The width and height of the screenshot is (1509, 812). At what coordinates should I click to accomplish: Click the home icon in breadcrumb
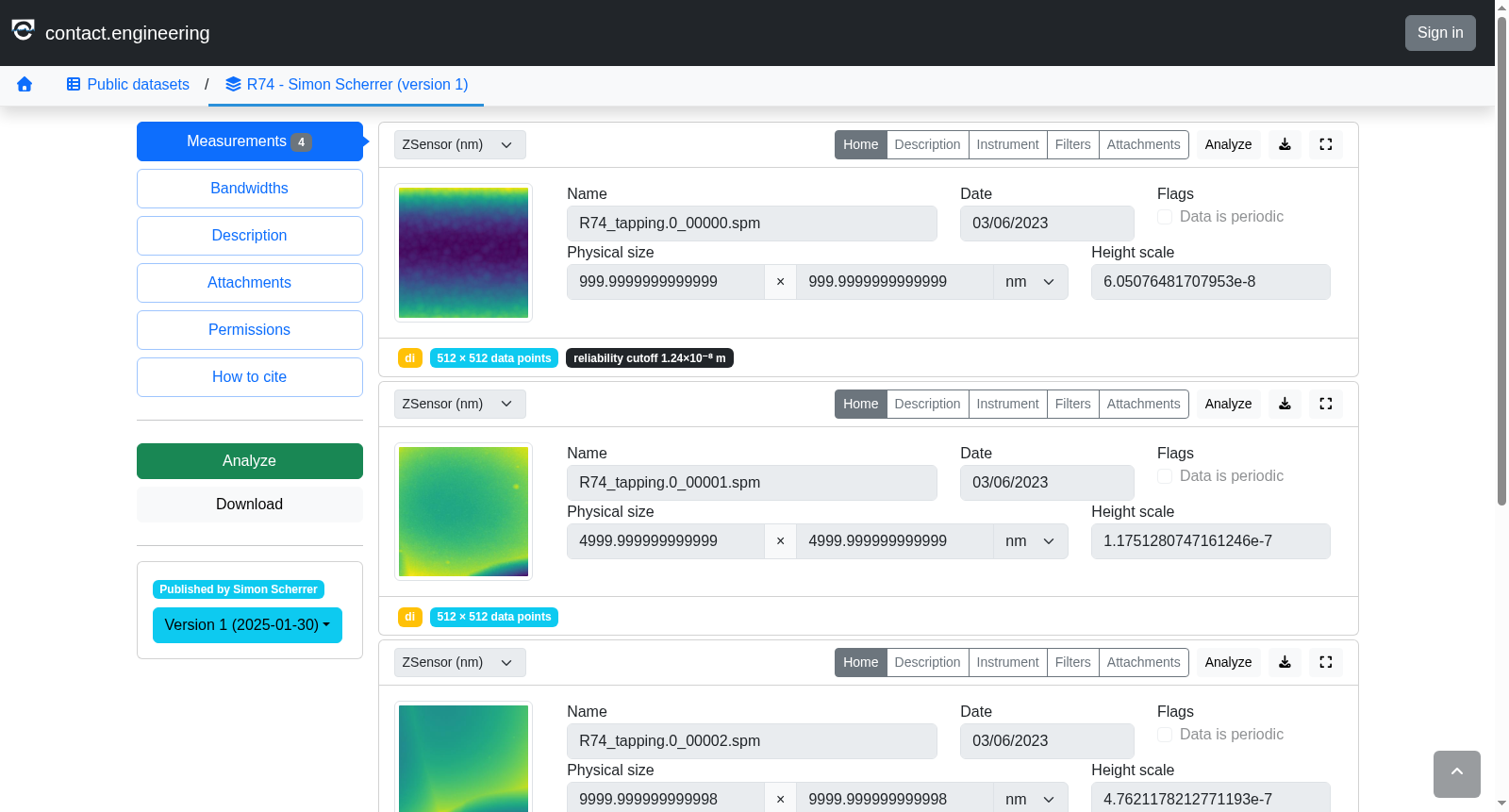tap(25, 85)
